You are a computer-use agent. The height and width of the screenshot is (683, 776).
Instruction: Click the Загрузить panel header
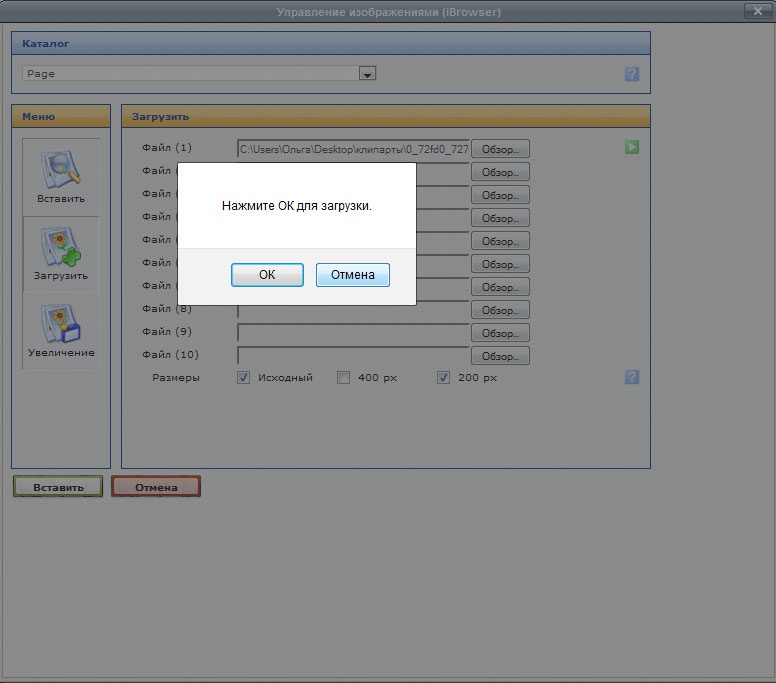[386, 116]
